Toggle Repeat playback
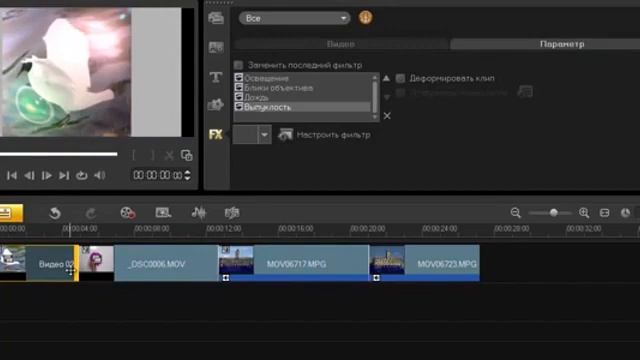 click(x=82, y=176)
